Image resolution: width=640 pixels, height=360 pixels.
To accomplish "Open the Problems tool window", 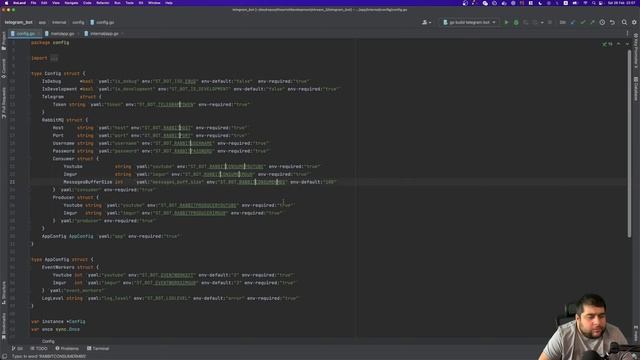I will (67, 349).
